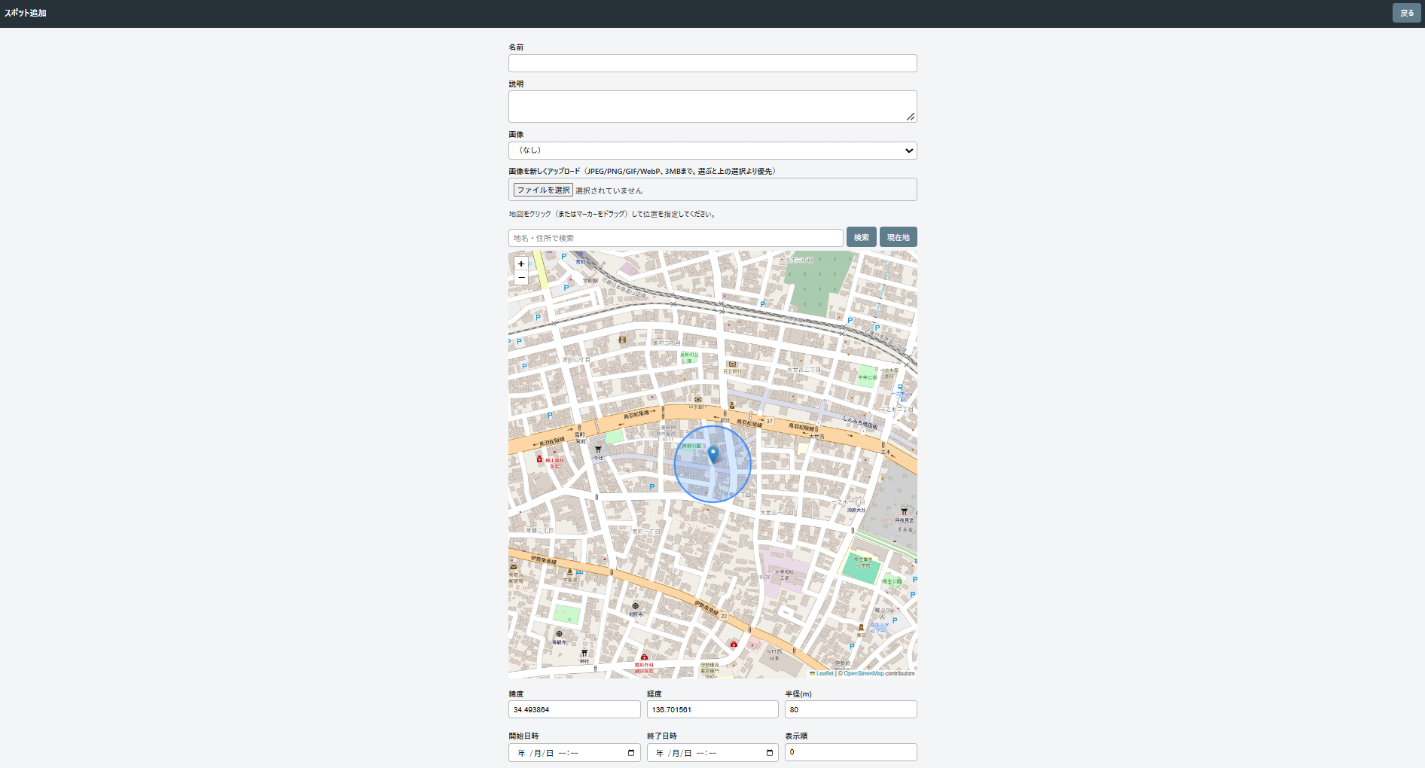Expand the 画像 dropdown showing (なし)
Image resolution: width=1425 pixels, height=768 pixels.
click(712, 150)
